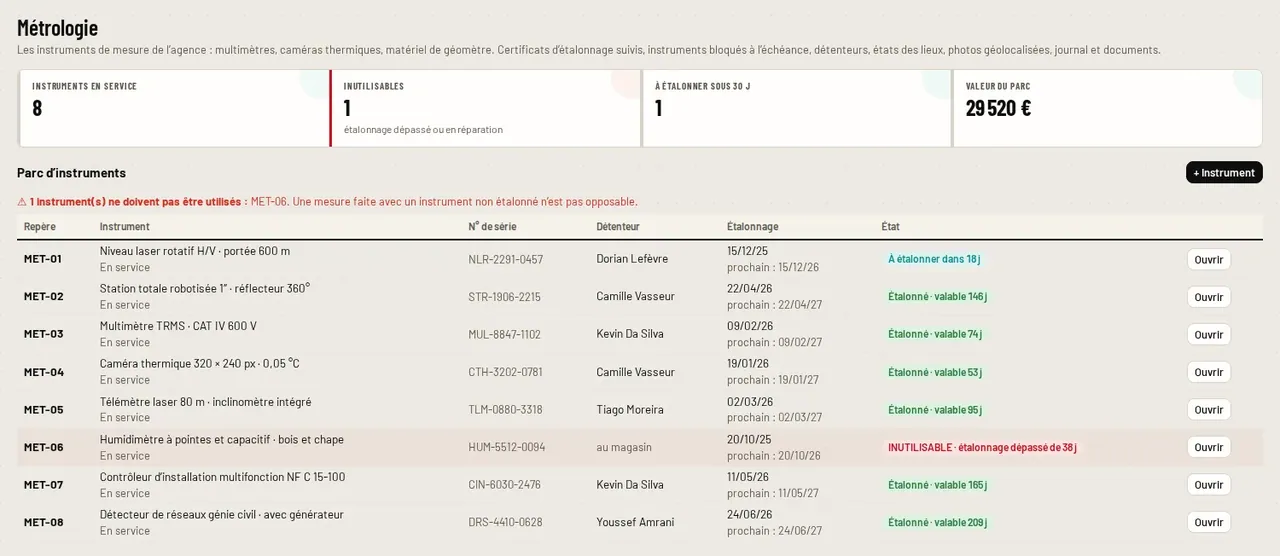Click the MET-06 repère cell
Screen dimensions: 1280x556
point(43,447)
